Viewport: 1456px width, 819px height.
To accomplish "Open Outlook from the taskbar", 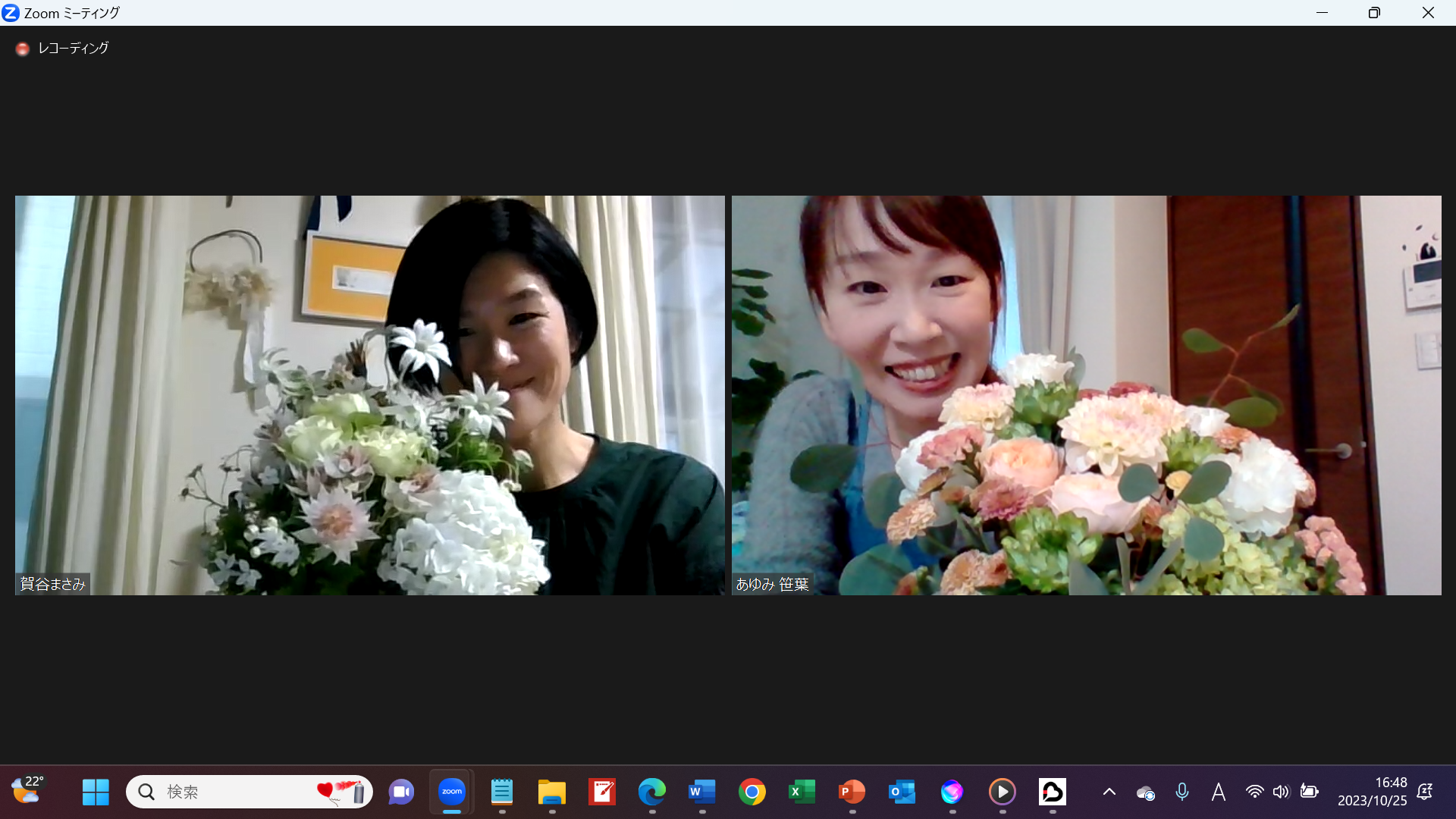I will coord(902,792).
